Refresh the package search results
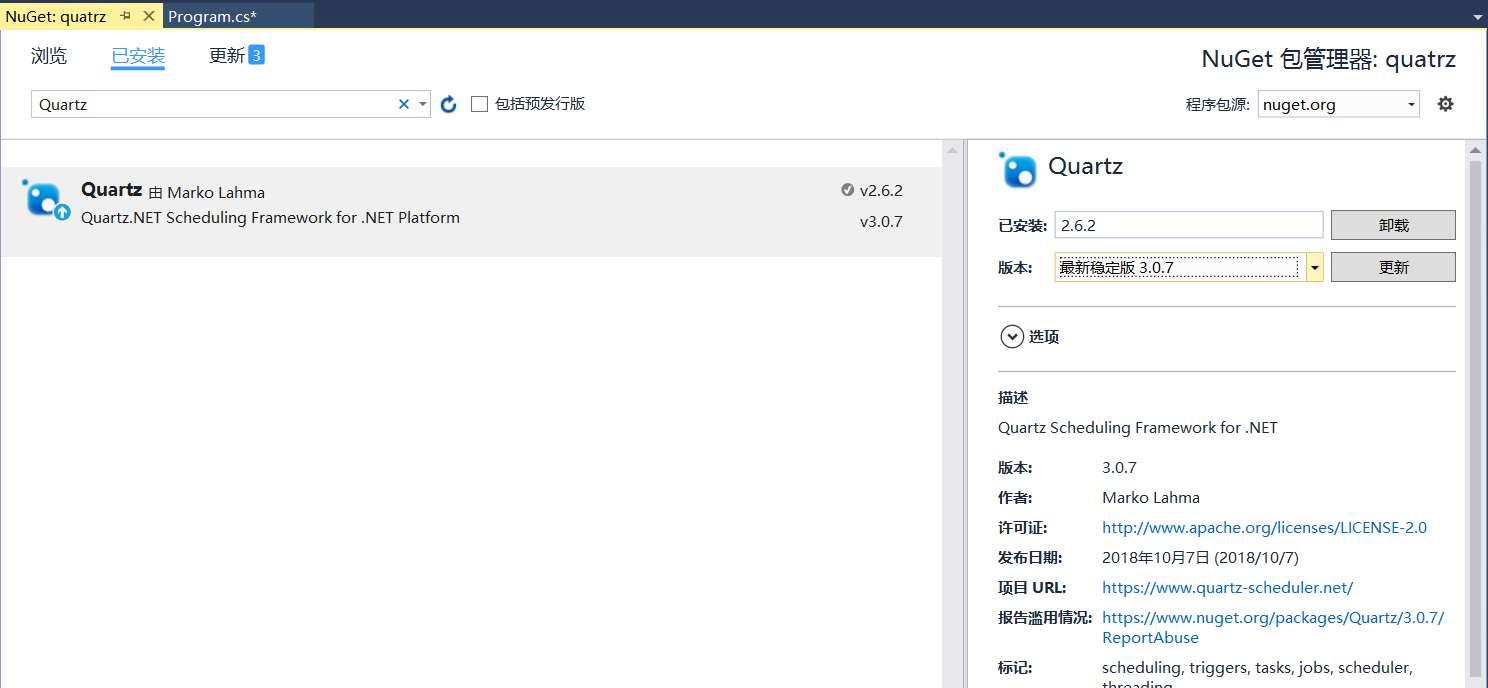Image resolution: width=1488 pixels, height=688 pixels. (x=448, y=103)
